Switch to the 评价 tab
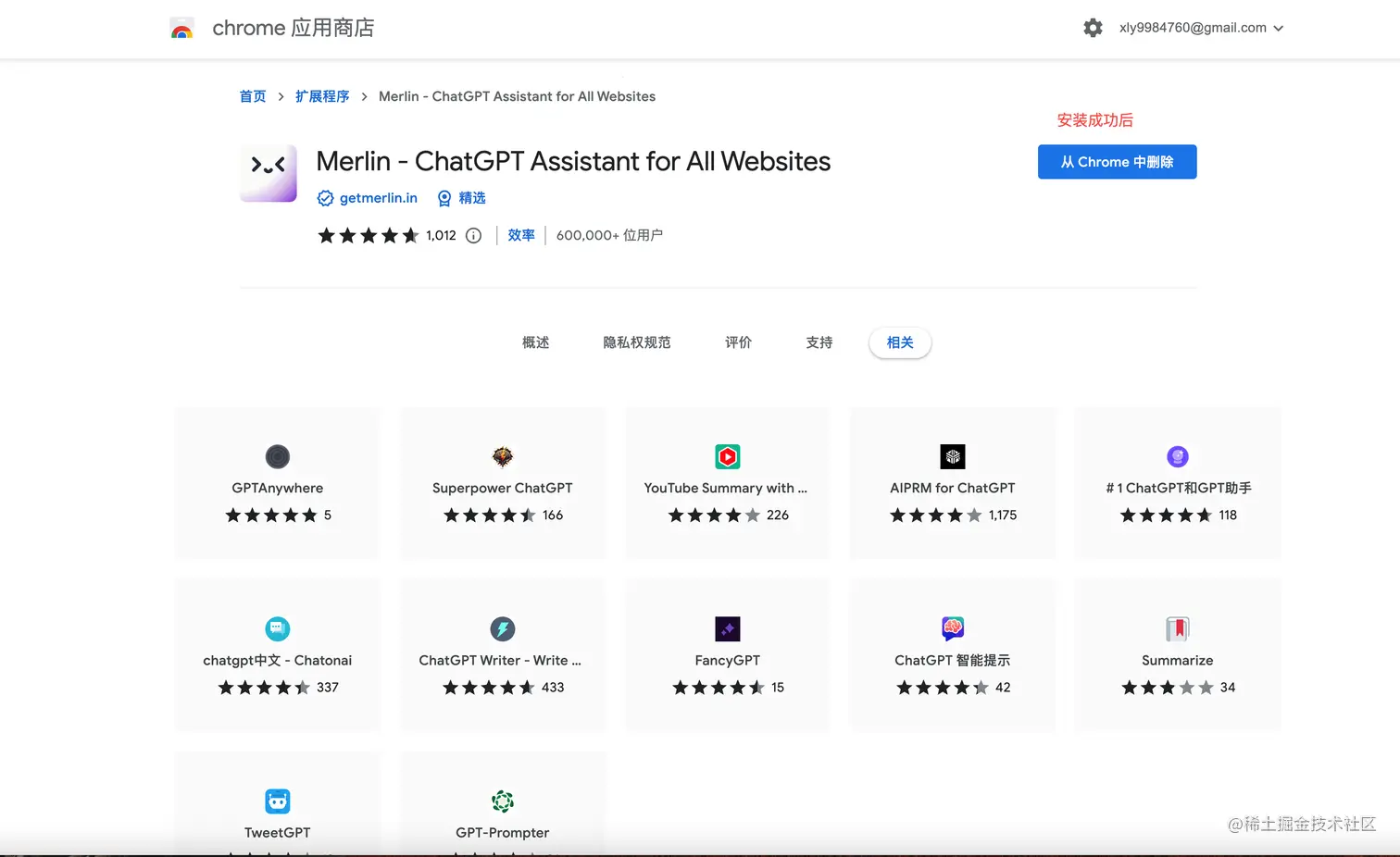Viewport: 1400px width, 857px height. tap(738, 342)
